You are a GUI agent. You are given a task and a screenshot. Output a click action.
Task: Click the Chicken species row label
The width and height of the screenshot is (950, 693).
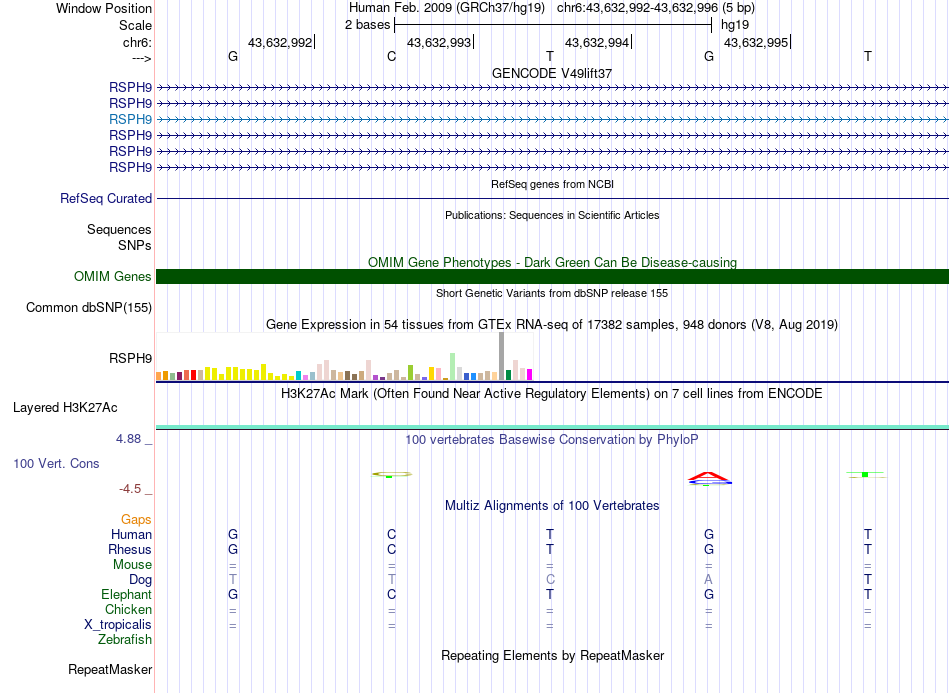[128, 609]
